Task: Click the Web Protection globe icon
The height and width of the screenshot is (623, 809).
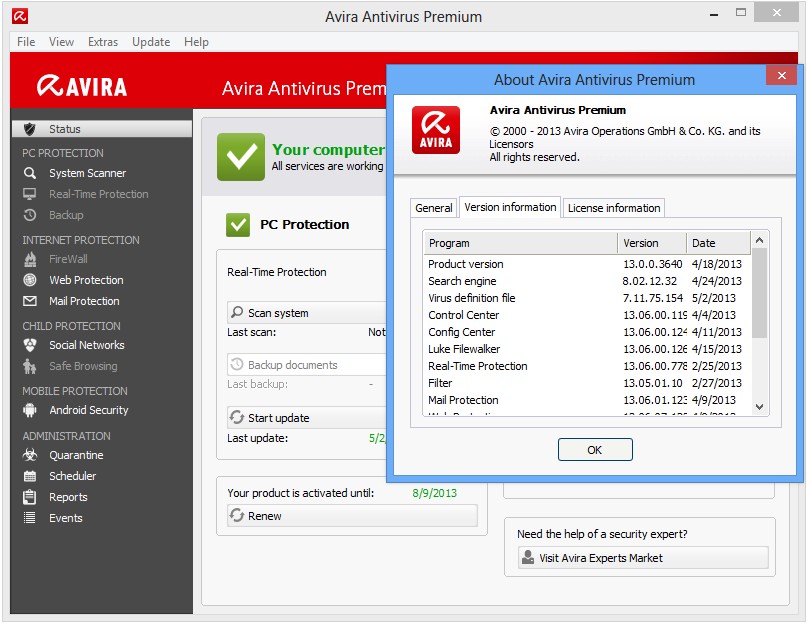Action: click(30, 280)
